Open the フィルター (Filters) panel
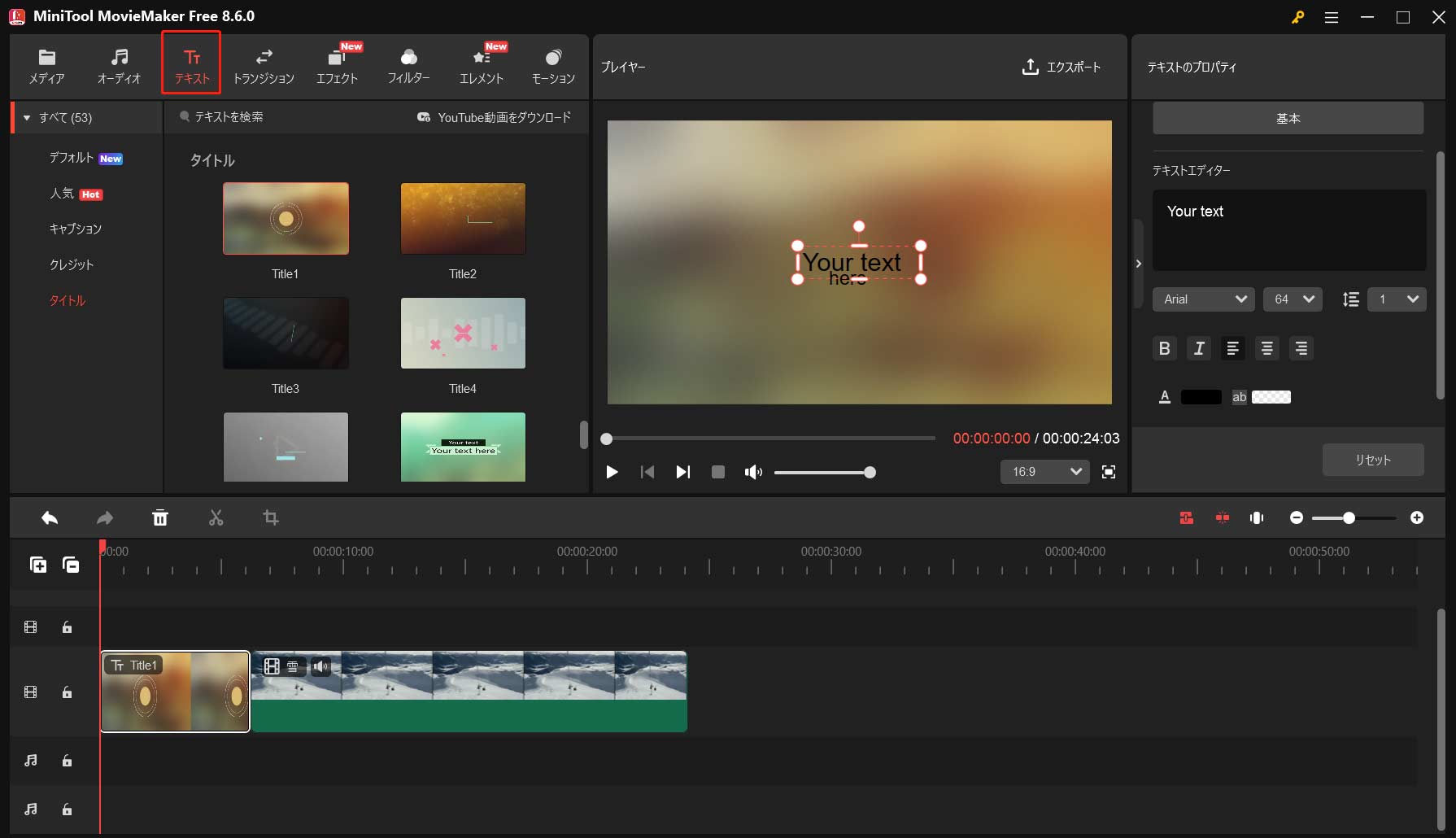The width and height of the screenshot is (1456, 838). point(408,65)
